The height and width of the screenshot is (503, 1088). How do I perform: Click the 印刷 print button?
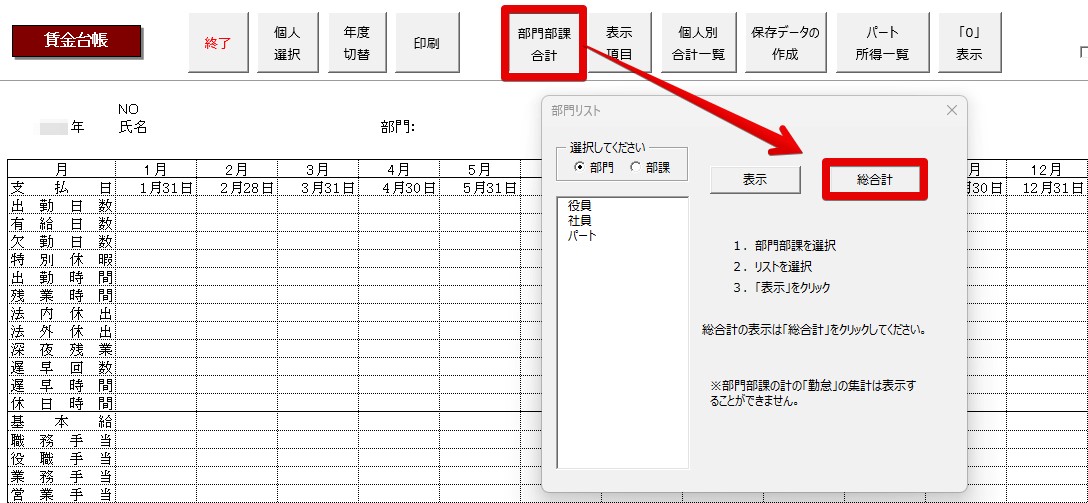(x=426, y=44)
